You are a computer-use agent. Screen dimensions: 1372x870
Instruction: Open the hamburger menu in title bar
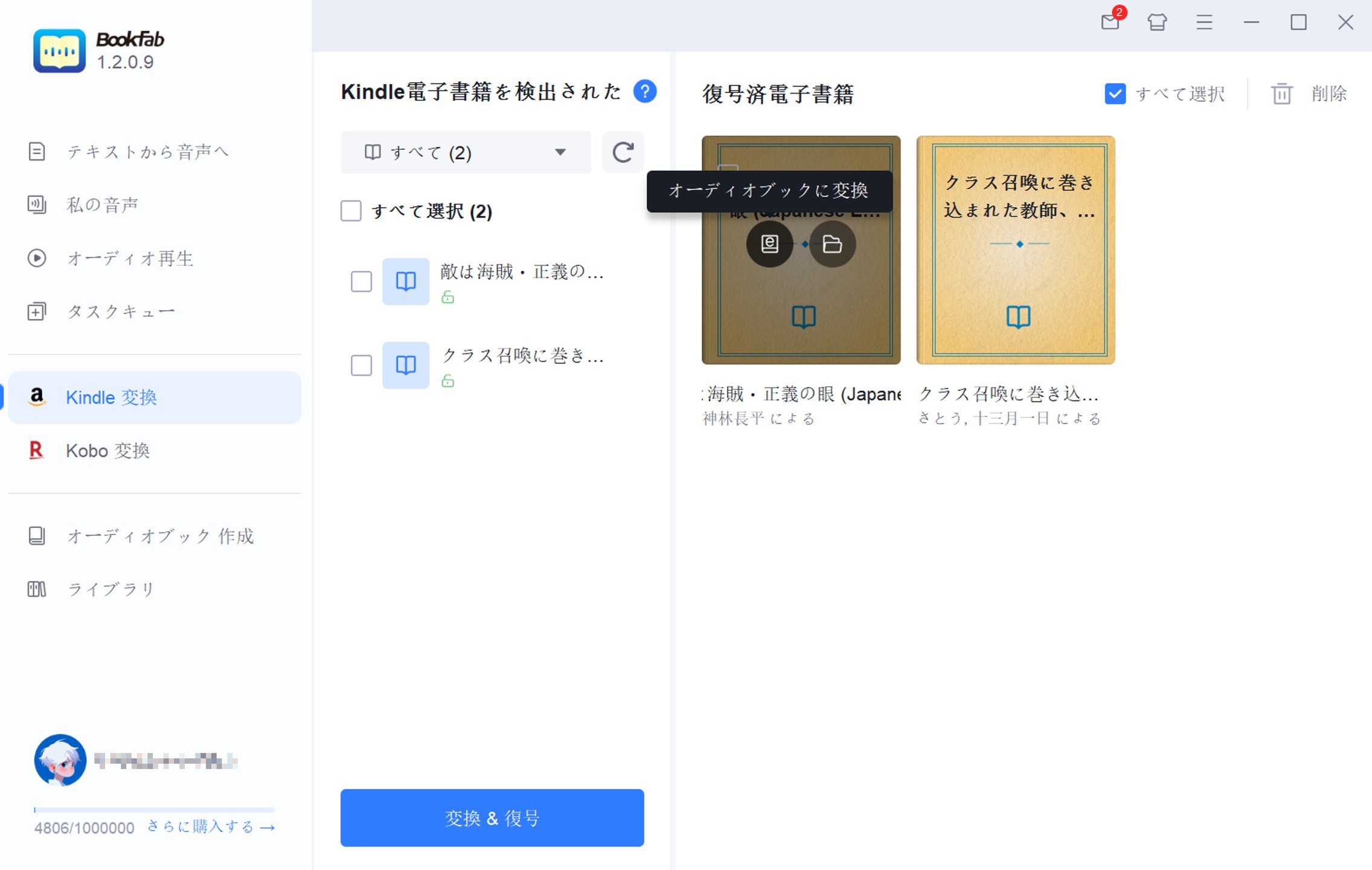pos(1204,22)
